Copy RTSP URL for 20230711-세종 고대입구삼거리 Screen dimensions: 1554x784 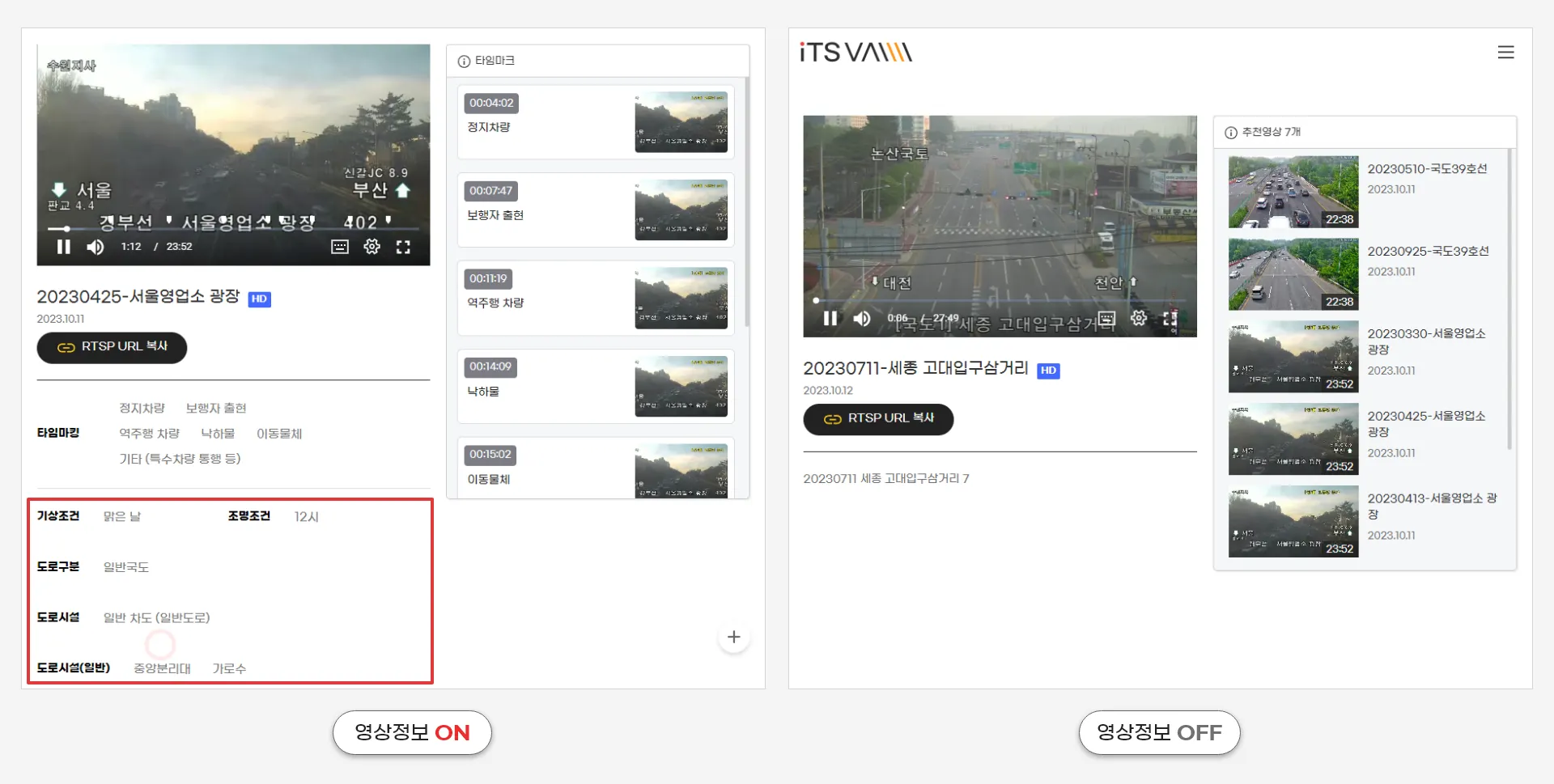[878, 419]
